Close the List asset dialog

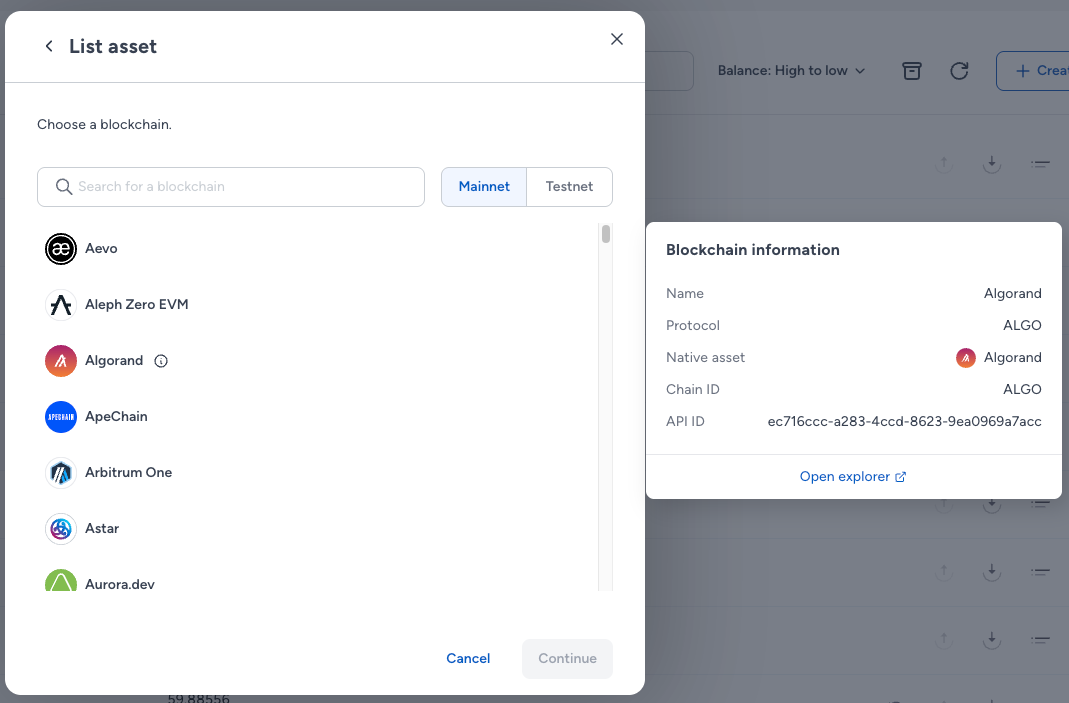[x=616, y=39]
